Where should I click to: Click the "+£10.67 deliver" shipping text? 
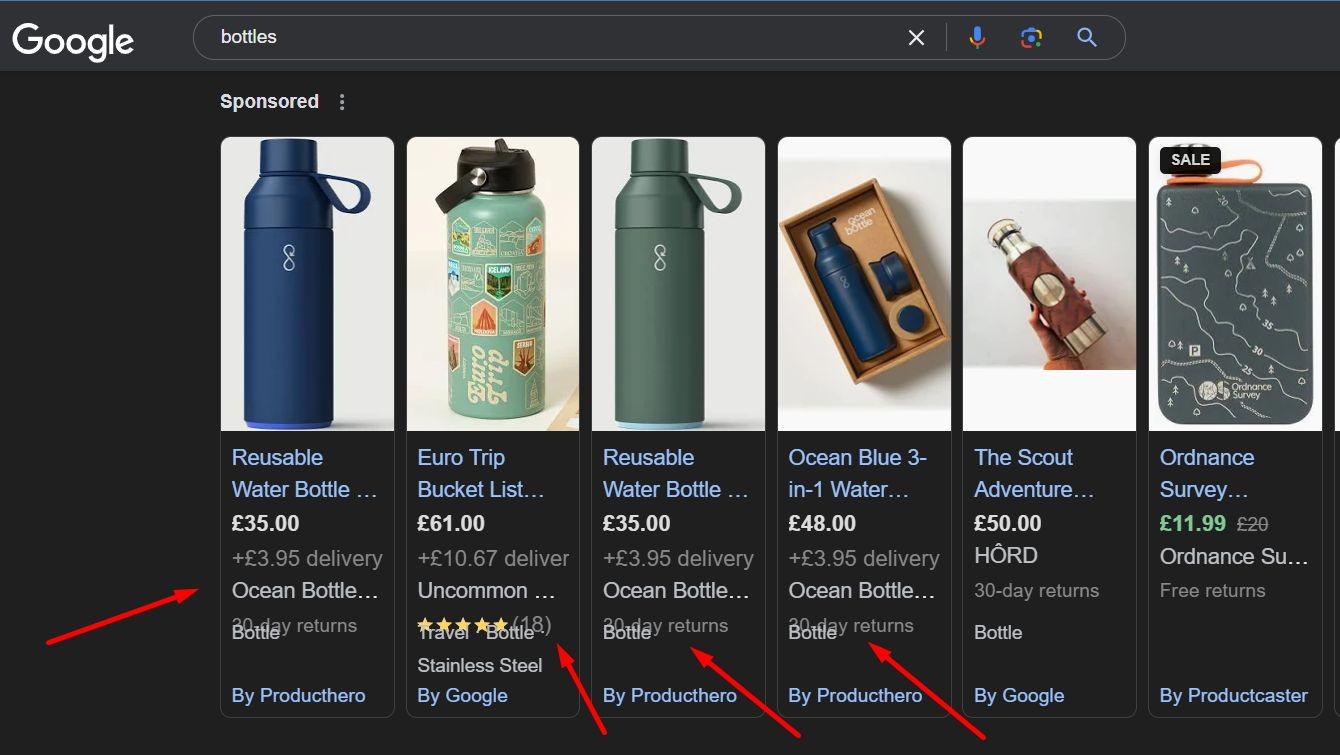coord(493,558)
